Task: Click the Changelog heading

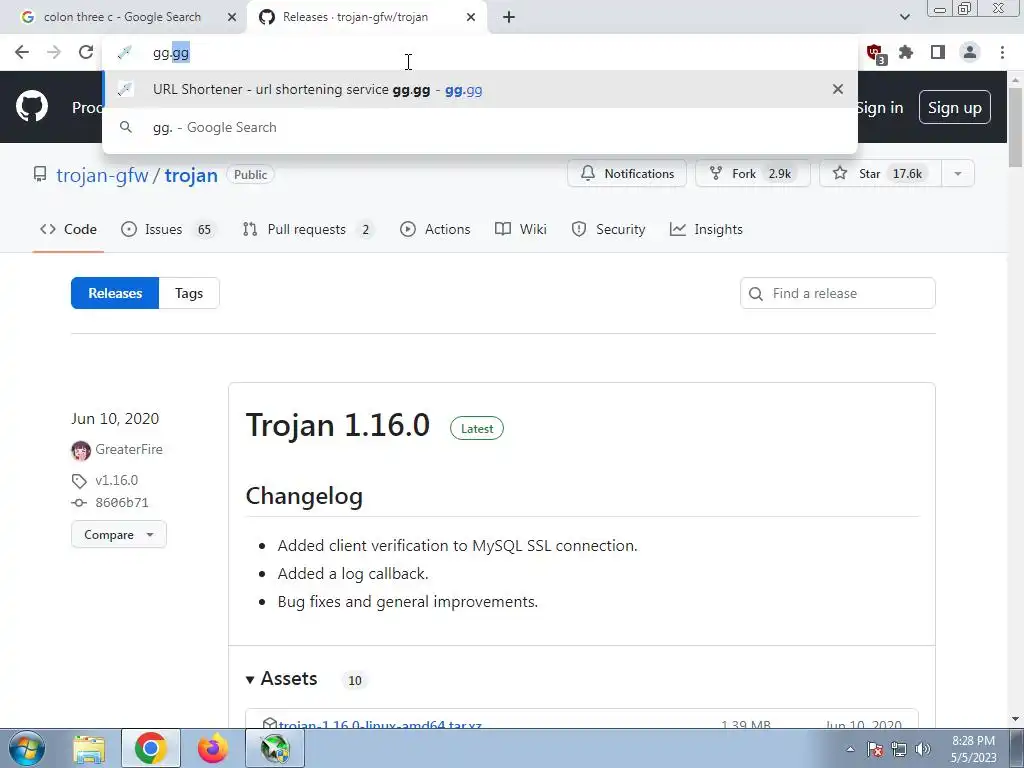Action: coord(304,496)
